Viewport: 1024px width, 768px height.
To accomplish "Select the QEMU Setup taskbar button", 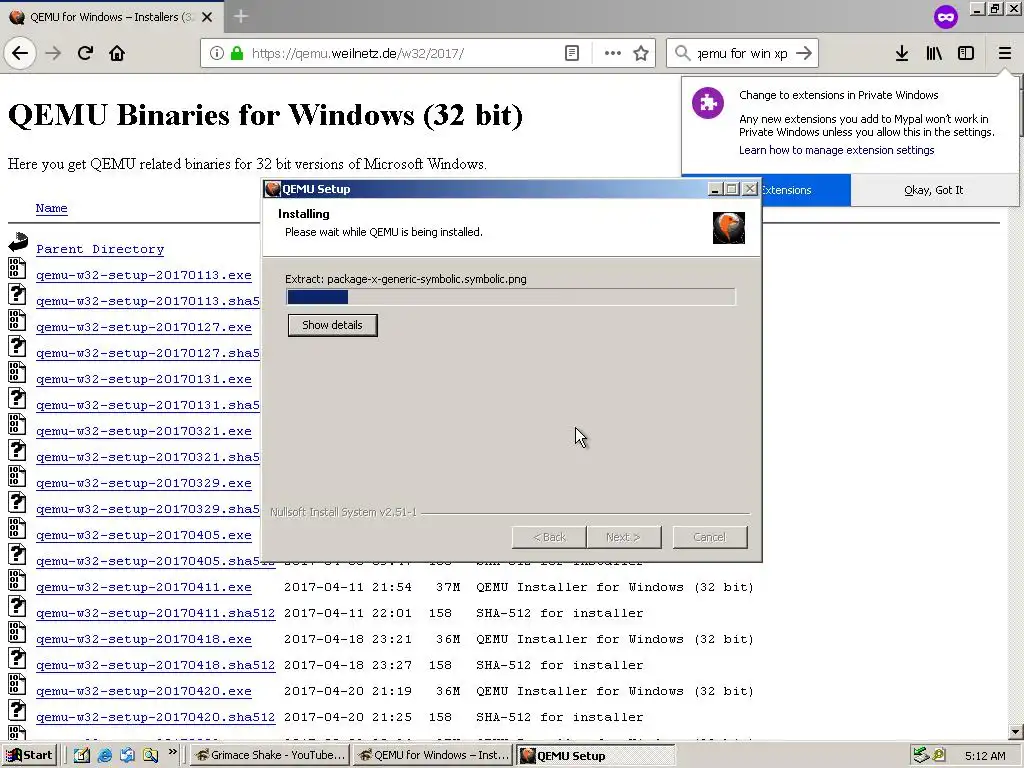I will (x=596, y=756).
